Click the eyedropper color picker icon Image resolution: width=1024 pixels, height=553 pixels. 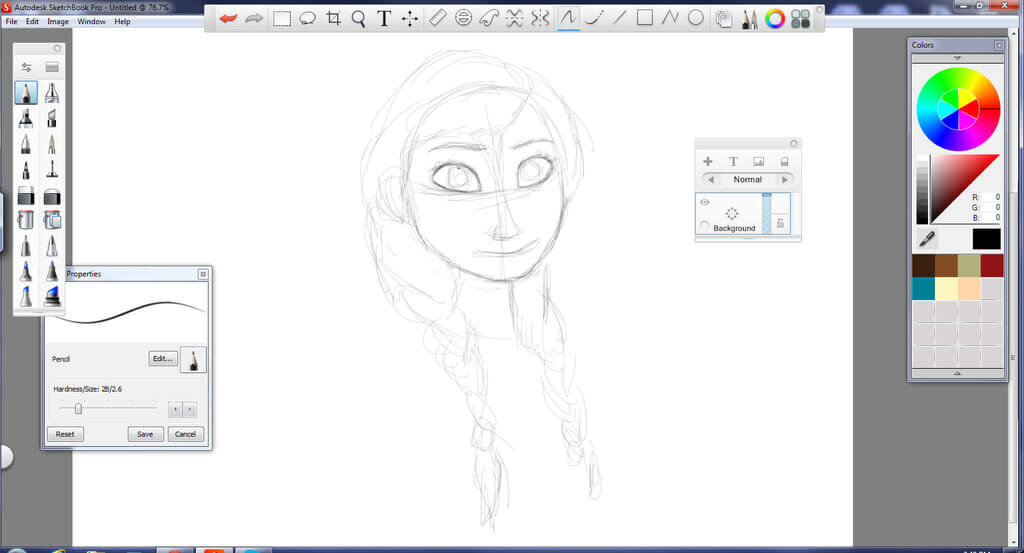click(927, 238)
